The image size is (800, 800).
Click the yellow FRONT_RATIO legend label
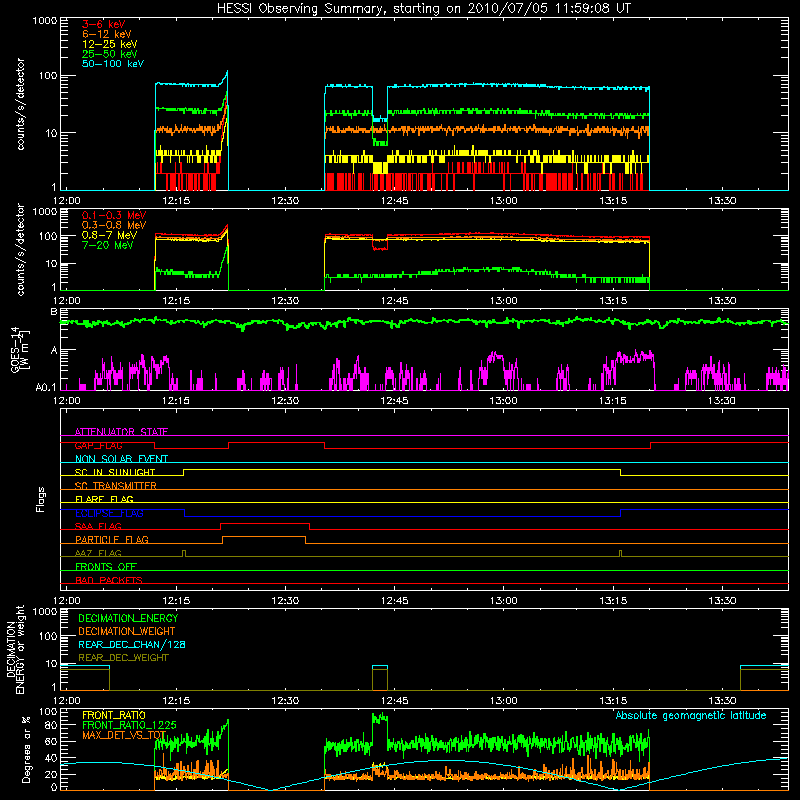[x=114, y=715]
